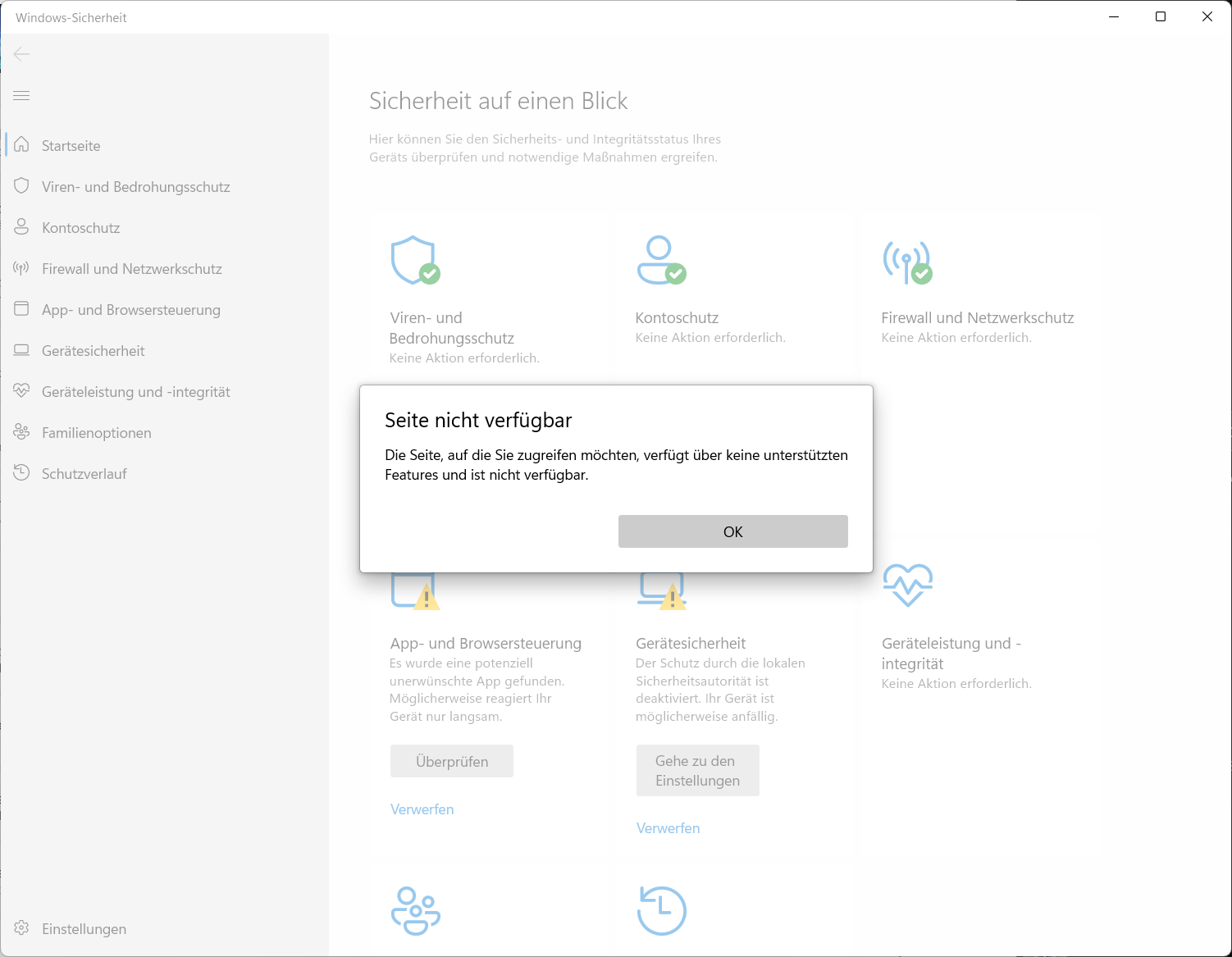Click the window icon beside App- und Browsersteuerung in sidebar
The height and width of the screenshot is (957, 1232).
coord(22,309)
